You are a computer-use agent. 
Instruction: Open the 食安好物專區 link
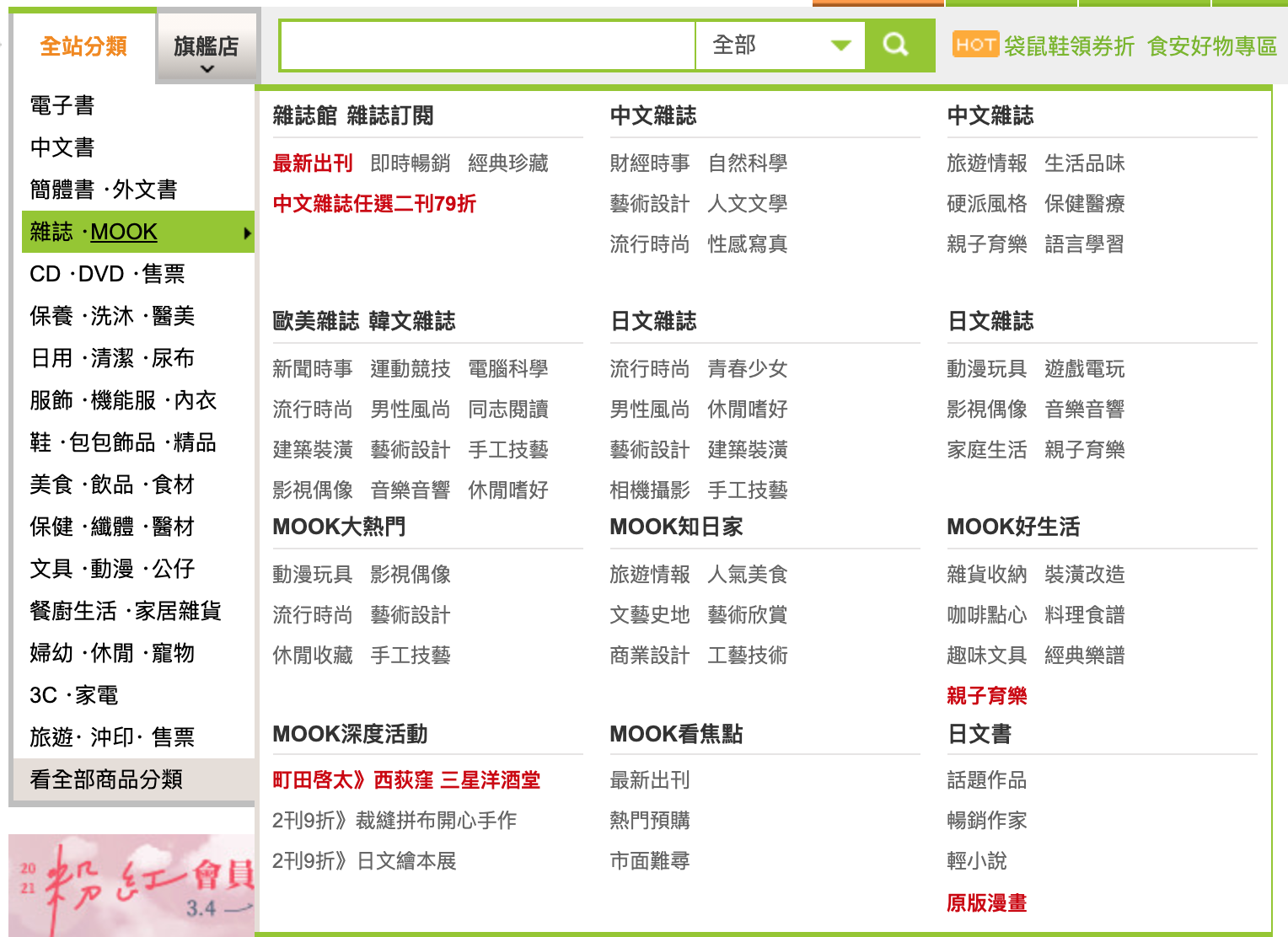(1212, 46)
